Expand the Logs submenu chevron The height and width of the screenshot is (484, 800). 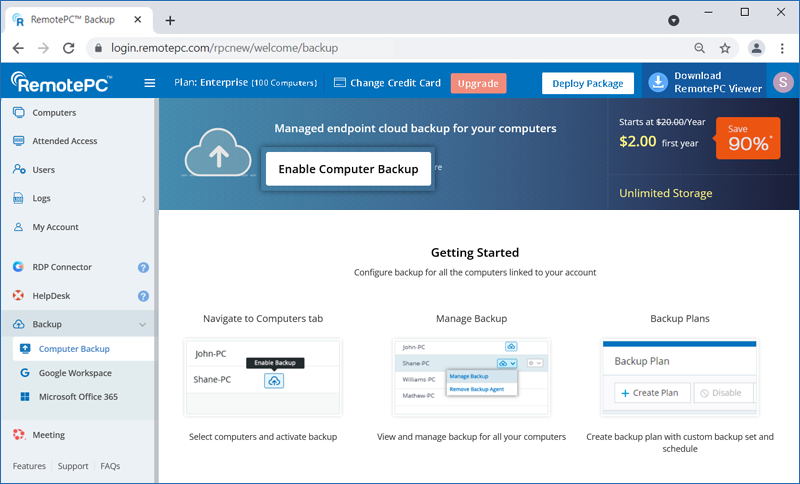click(143, 199)
